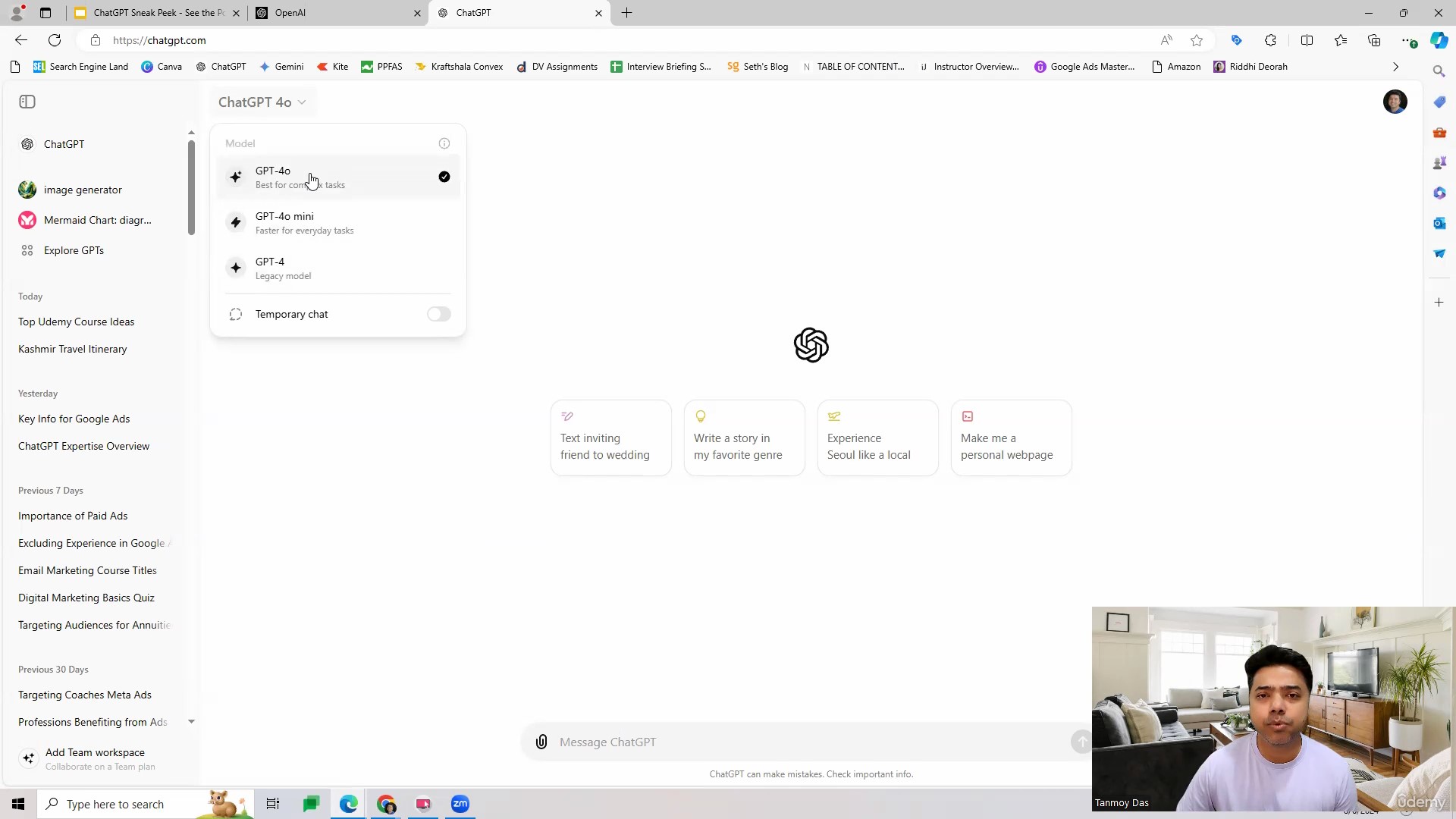Select GPT-4o mini model
The width and height of the screenshot is (1456, 819).
click(x=338, y=222)
